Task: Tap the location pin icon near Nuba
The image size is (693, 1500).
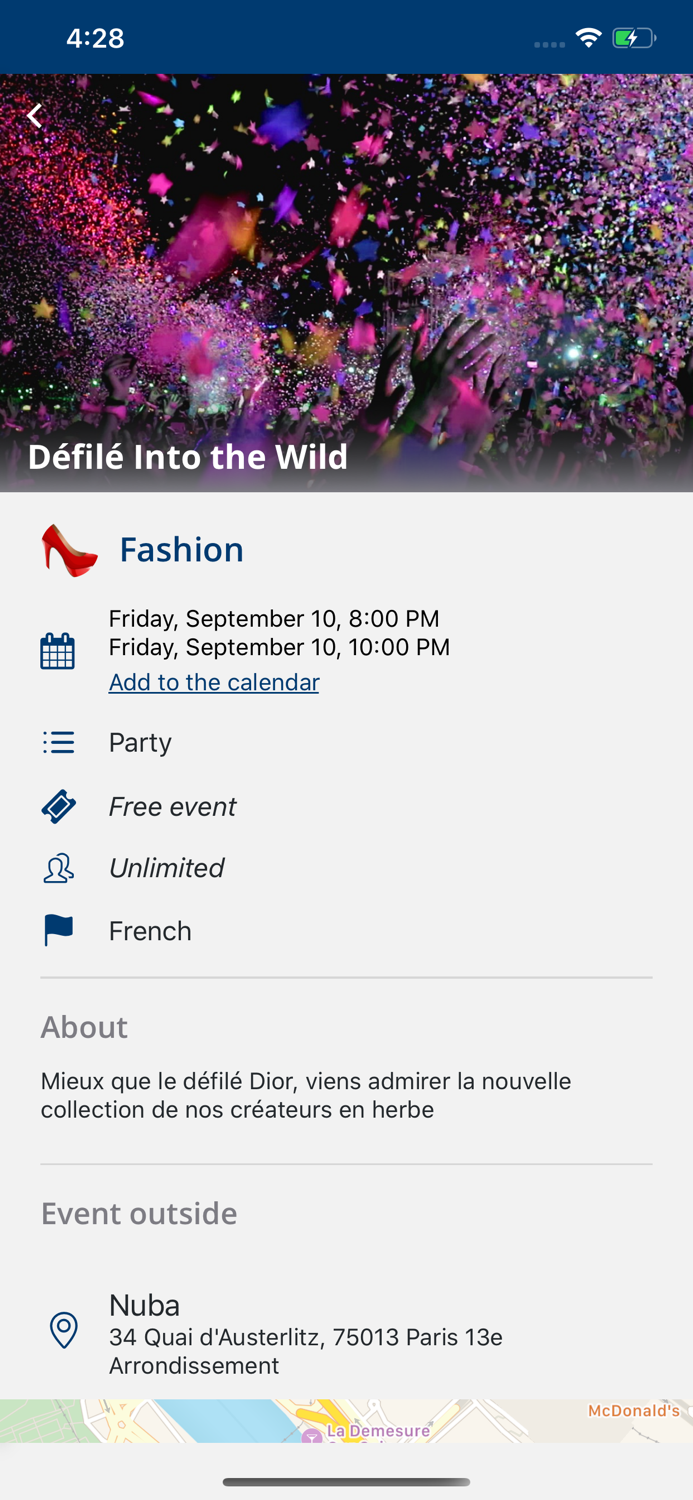Action: [x=63, y=1330]
